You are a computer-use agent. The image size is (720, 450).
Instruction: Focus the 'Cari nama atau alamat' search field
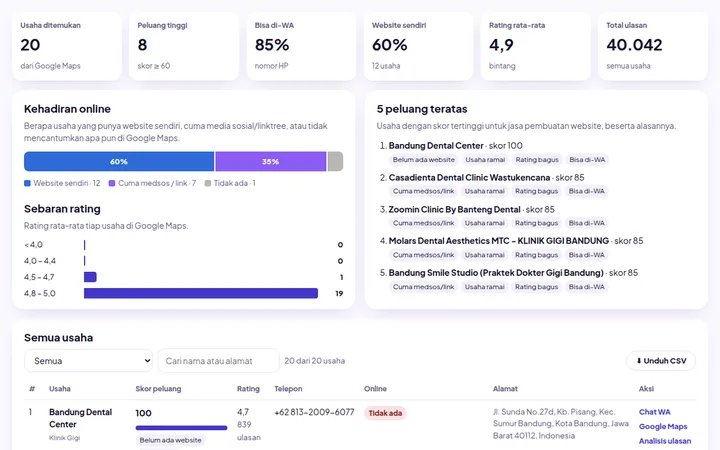point(219,361)
